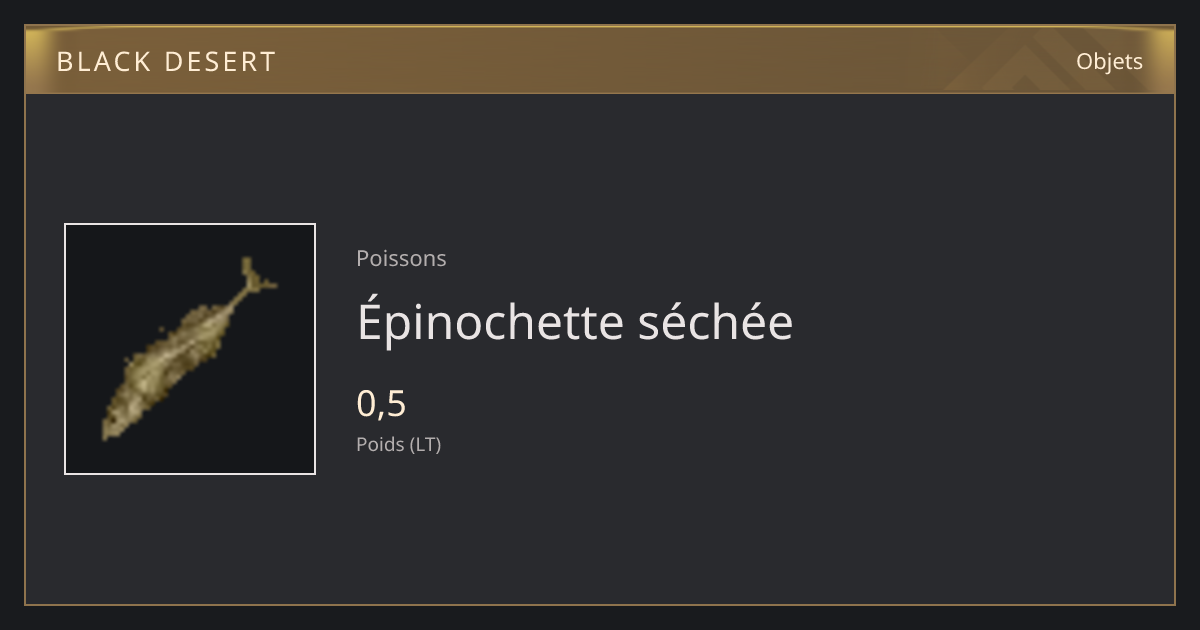Click the gold header banner bar
The height and width of the screenshot is (630, 1200).
pos(600,60)
